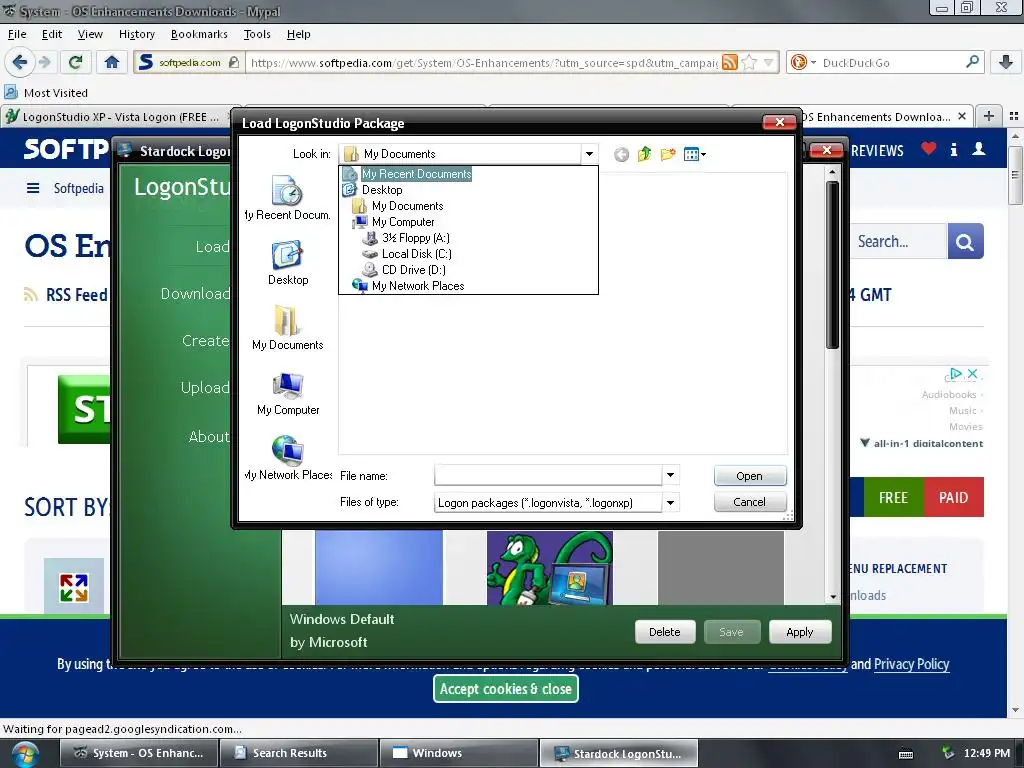
Task: Click Cancel button in file dialog
Action: pyautogui.click(x=750, y=502)
